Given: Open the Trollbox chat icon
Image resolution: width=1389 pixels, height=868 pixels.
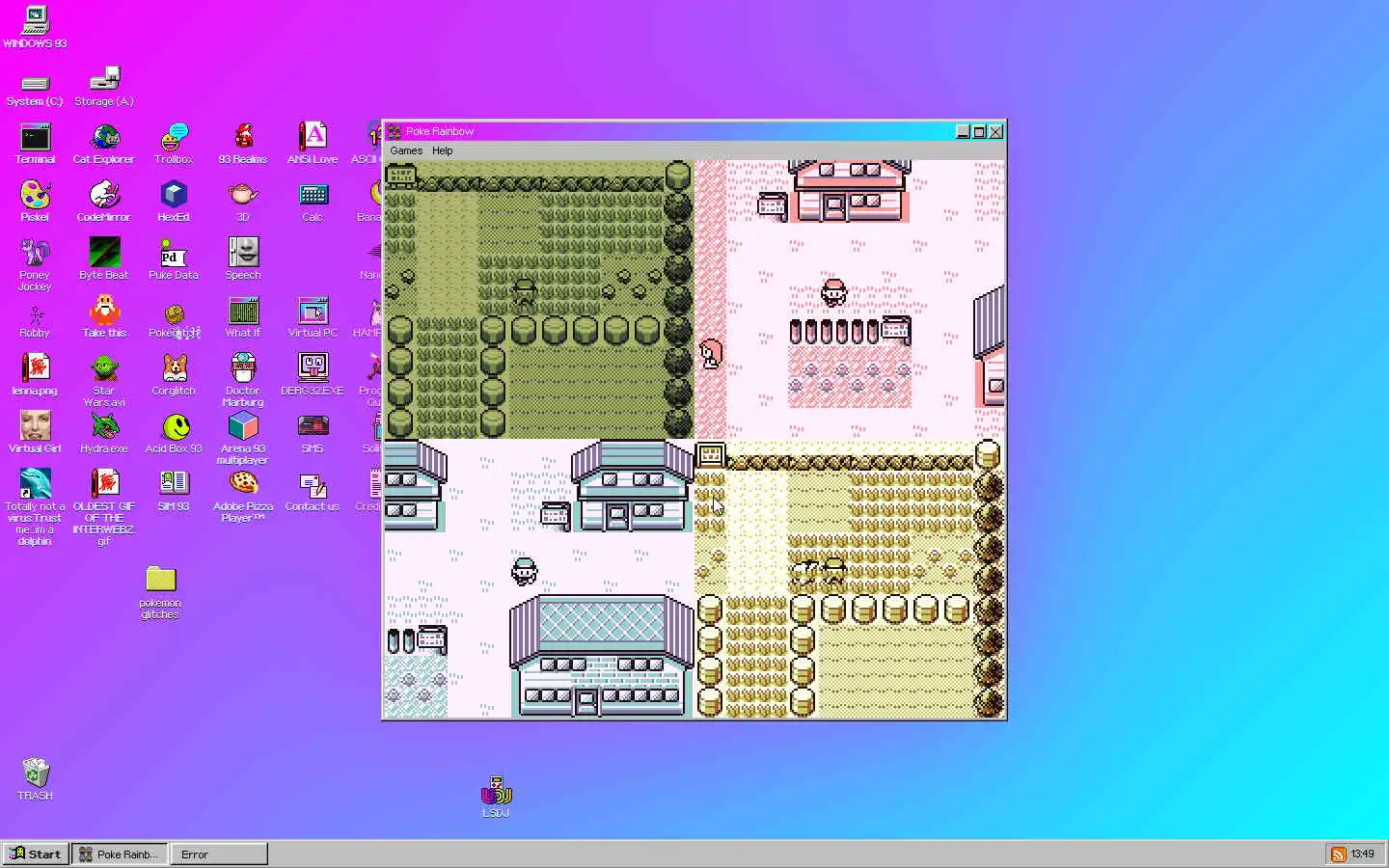Looking at the screenshot, I should (174, 145).
